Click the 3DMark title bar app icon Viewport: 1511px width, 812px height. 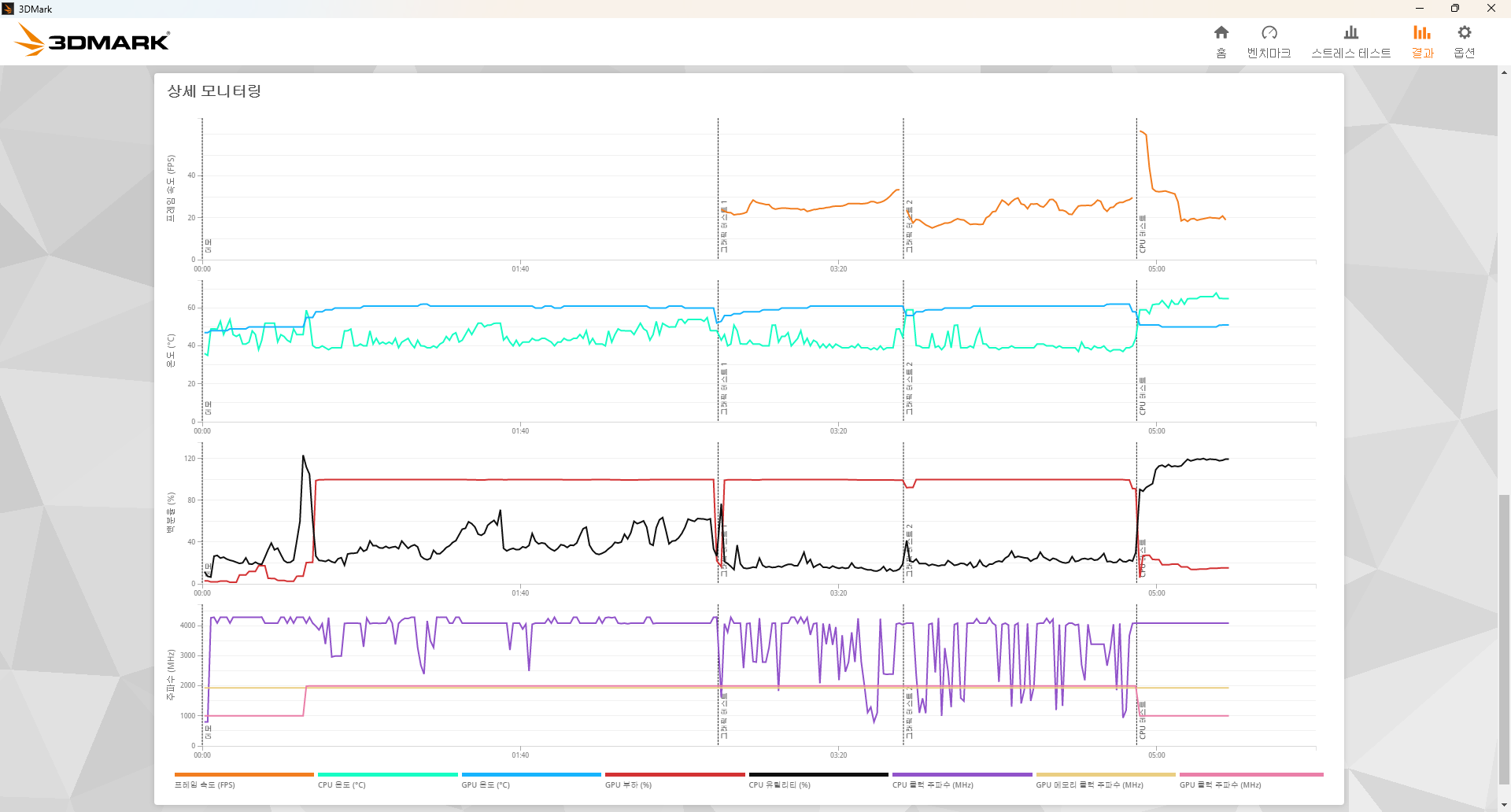tap(8, 9)
